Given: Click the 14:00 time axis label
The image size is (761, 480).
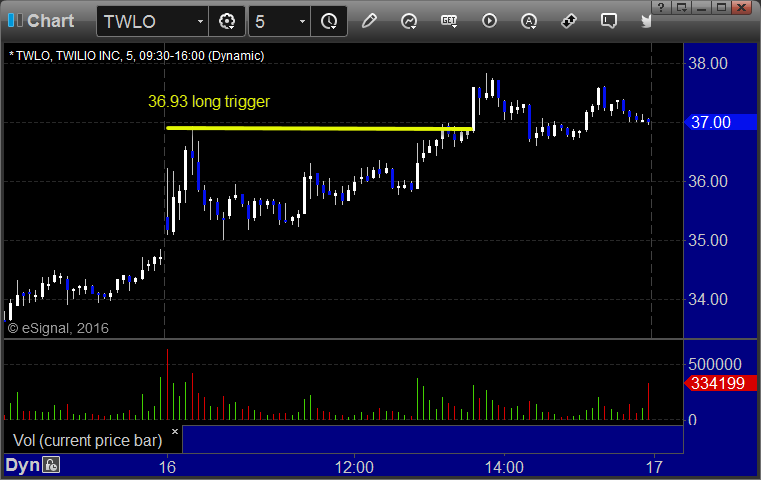Looking at the screenshot, I should (504, 467).
